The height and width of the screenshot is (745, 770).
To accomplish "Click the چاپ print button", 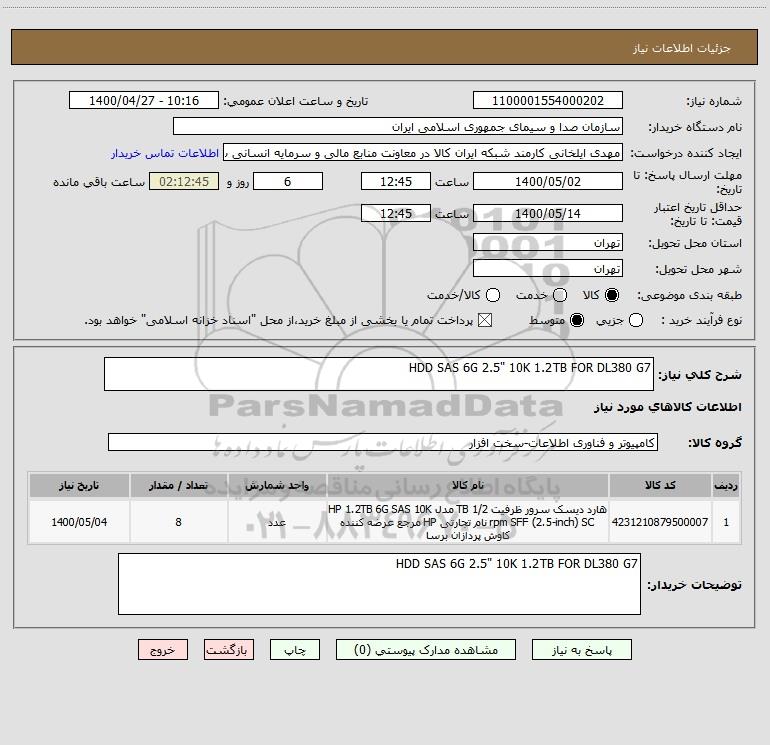I will coord(295,650).
